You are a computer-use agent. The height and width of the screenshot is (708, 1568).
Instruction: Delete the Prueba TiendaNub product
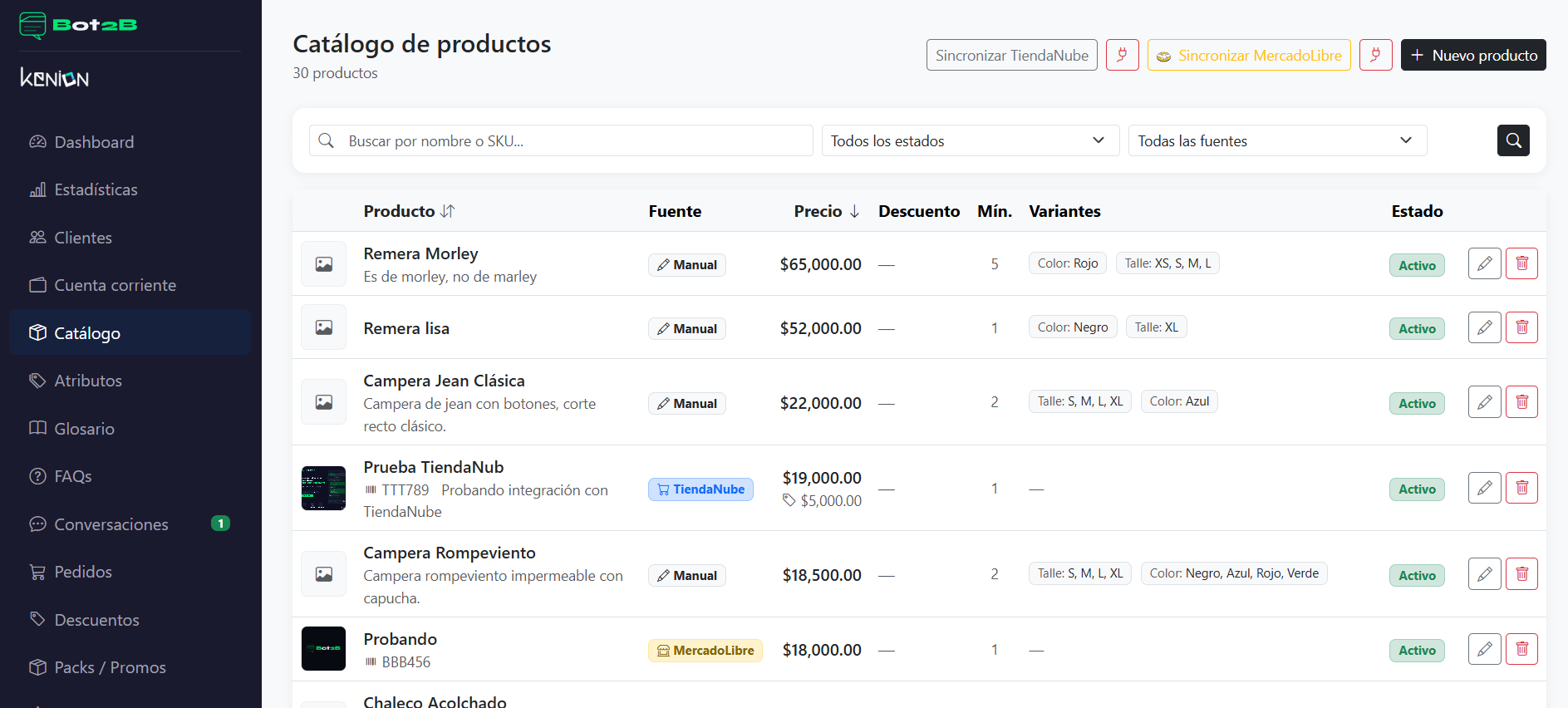tap(1521, 488)
